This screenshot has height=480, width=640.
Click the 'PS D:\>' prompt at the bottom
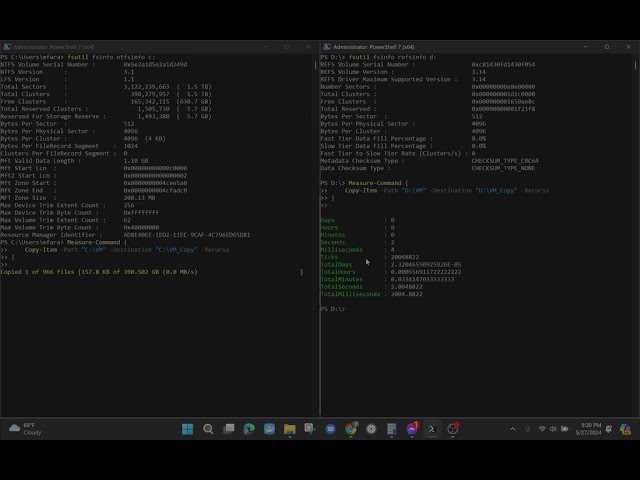(x=333, y=309)
